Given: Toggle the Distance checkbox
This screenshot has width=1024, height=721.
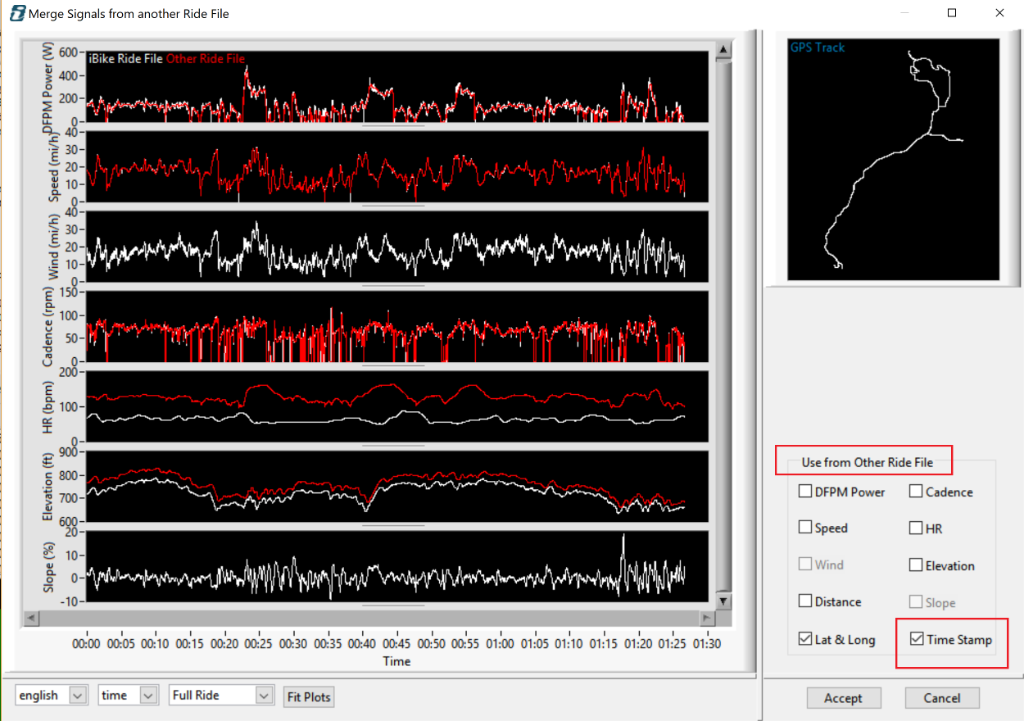Looking at the screenshot, I should pyautogui.click(x=806, y=601).
